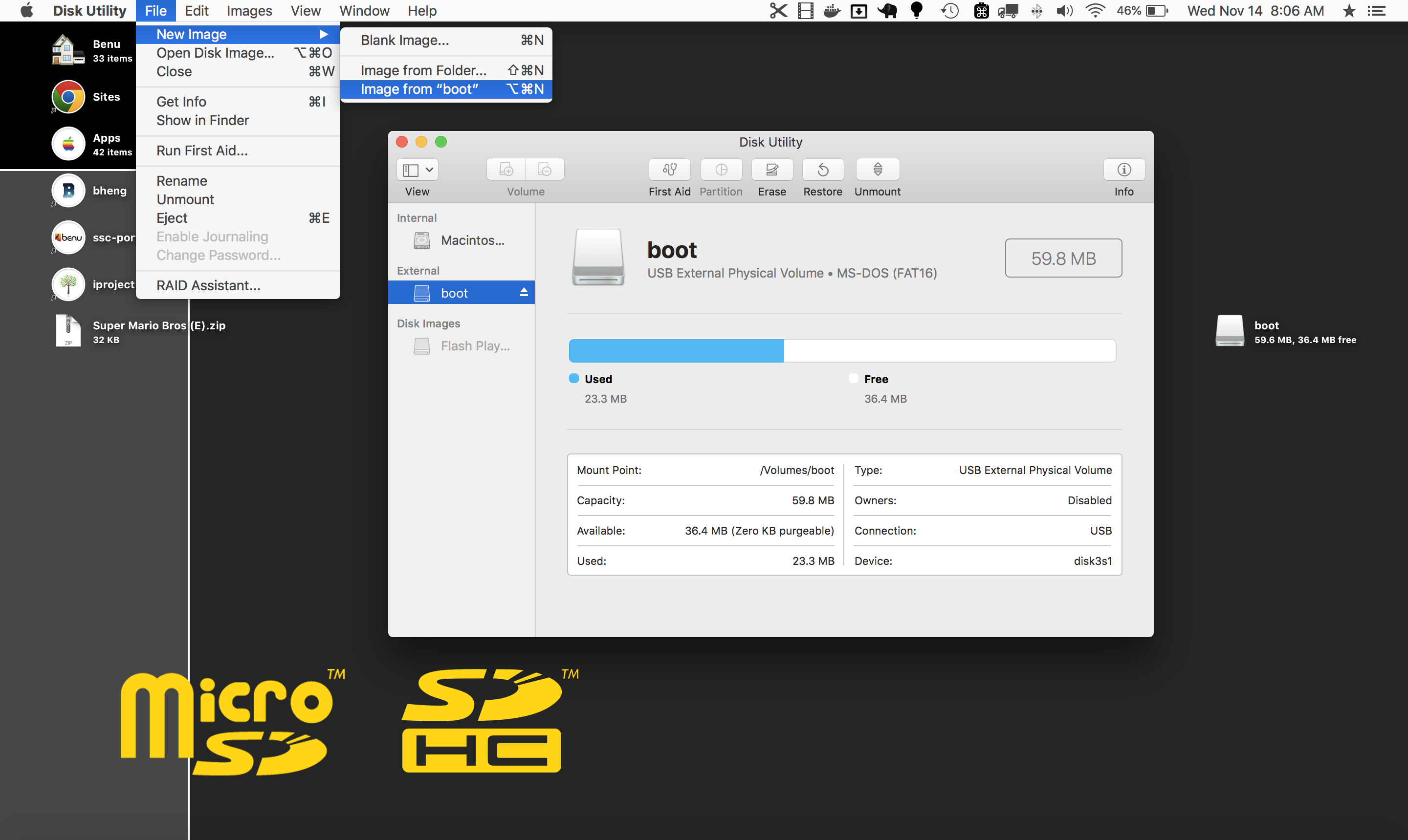Open the bheng desktop shortcut icon
1408x840 pixels.
[x=68, y=191]
